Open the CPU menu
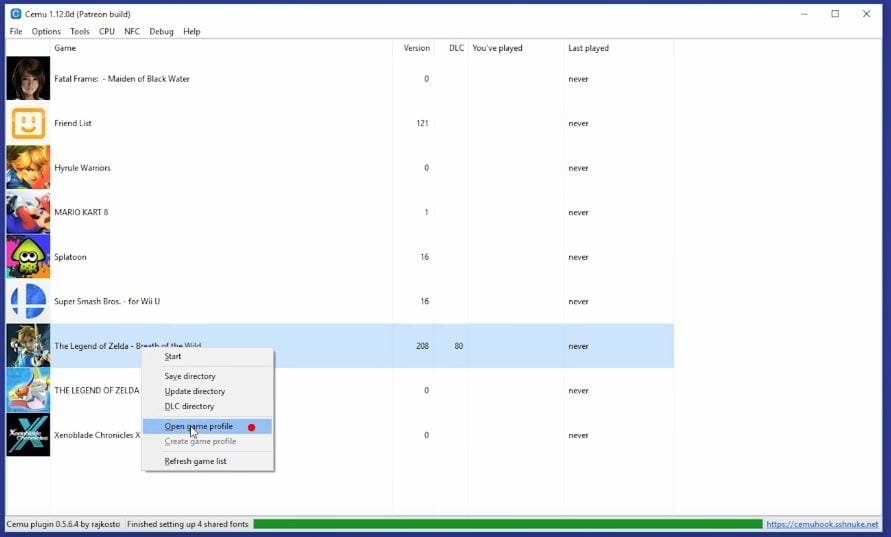 [x=107, y=31]
